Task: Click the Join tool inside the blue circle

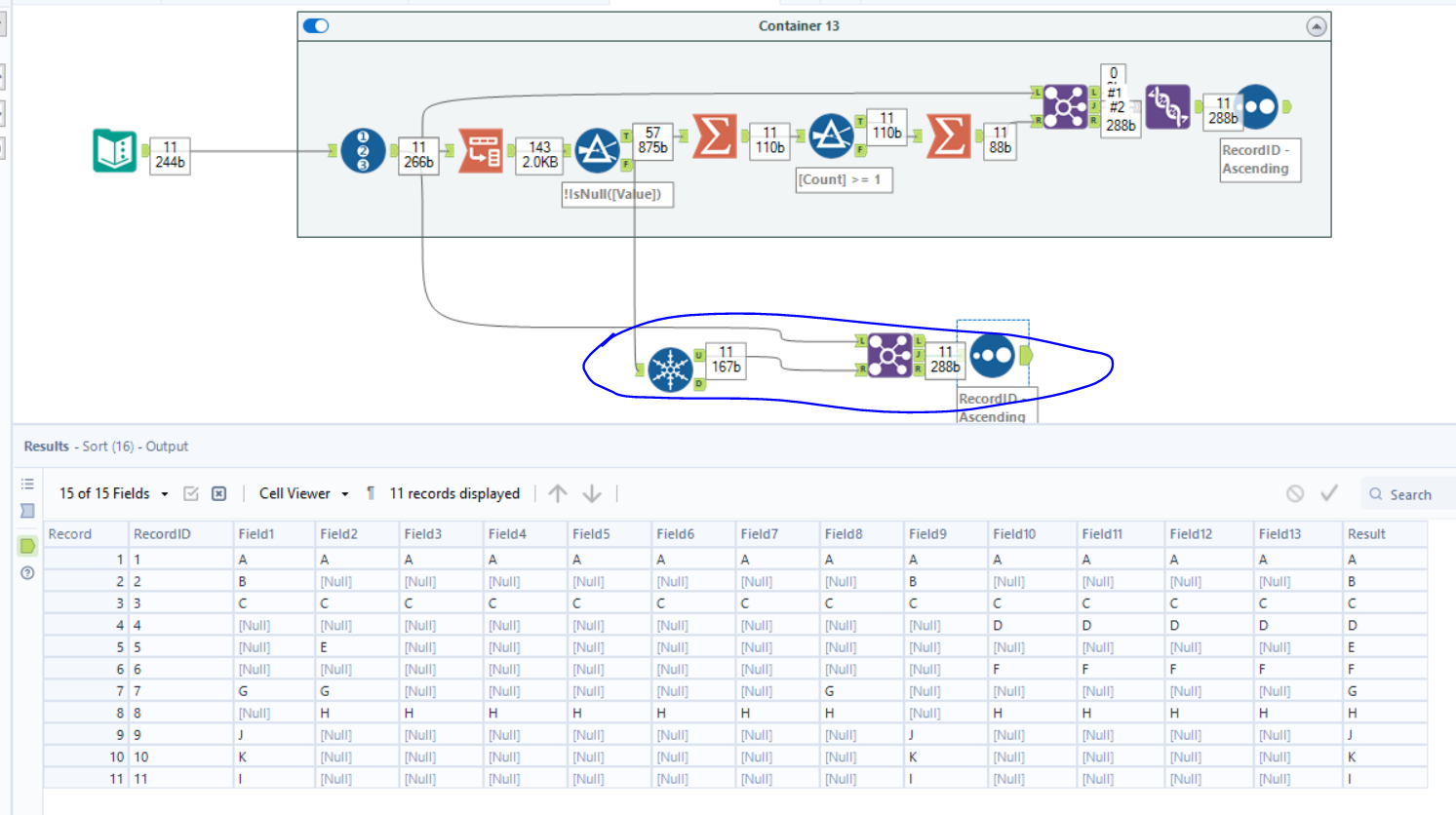Action: (x=889, y=356)
